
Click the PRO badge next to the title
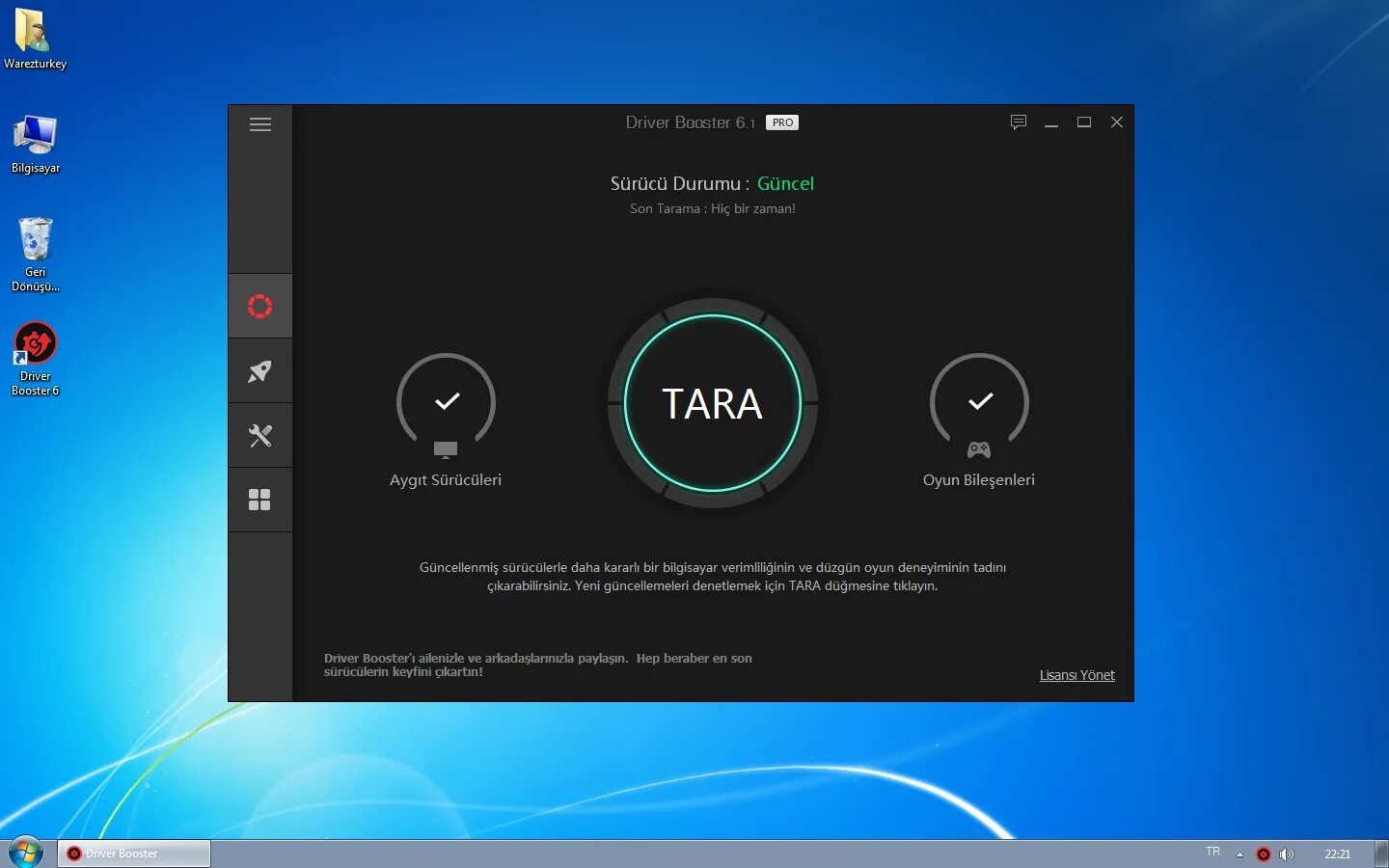pos(781,122)
